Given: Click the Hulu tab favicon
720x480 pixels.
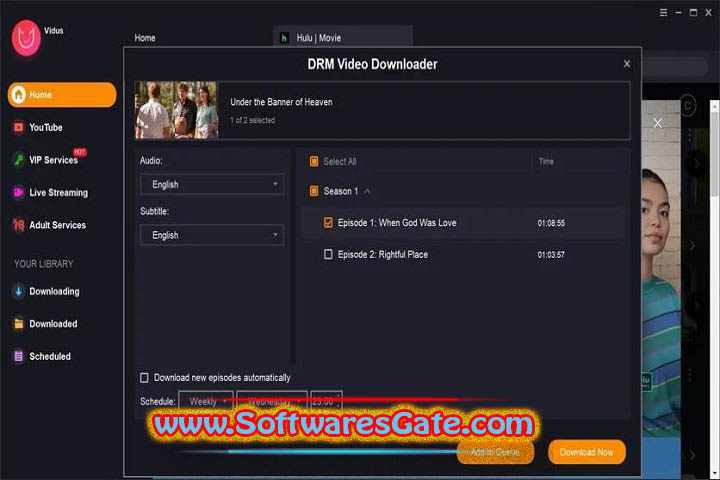Looking at the screenshot, I should click(x=284, y=38).
